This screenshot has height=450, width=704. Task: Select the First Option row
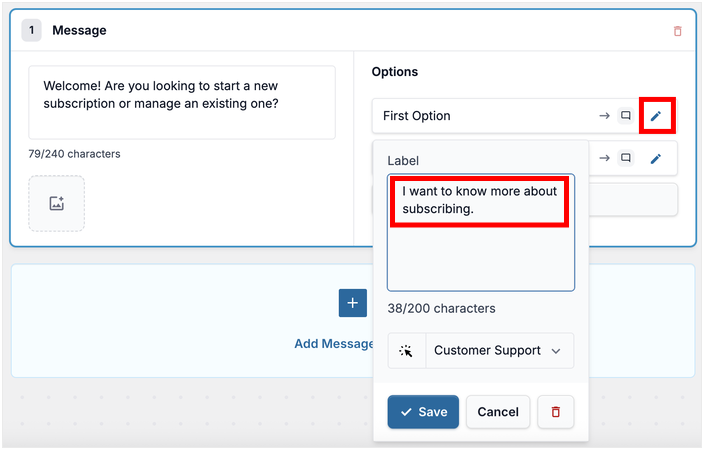click(x=480, y=116)
